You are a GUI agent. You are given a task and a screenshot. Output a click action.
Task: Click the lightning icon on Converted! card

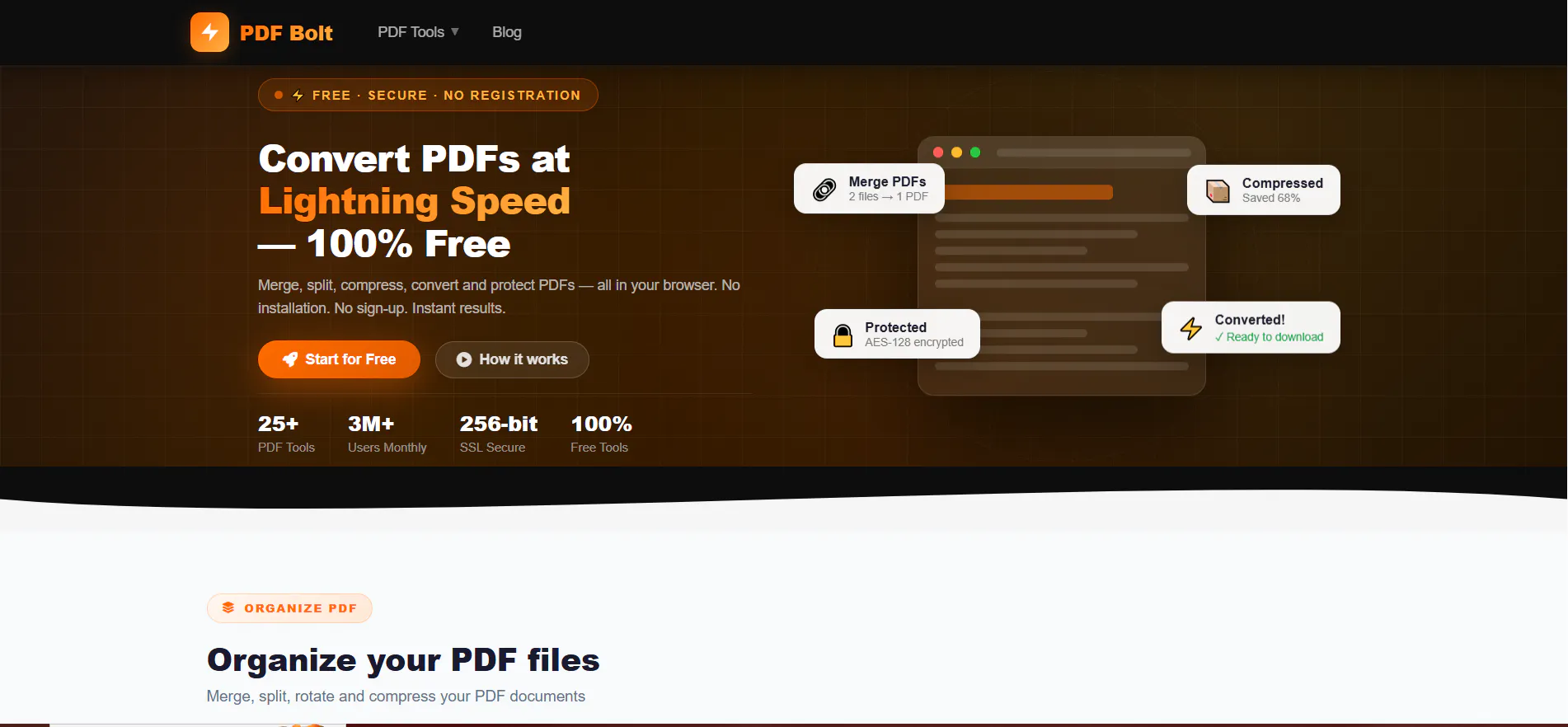point(1191,328)
